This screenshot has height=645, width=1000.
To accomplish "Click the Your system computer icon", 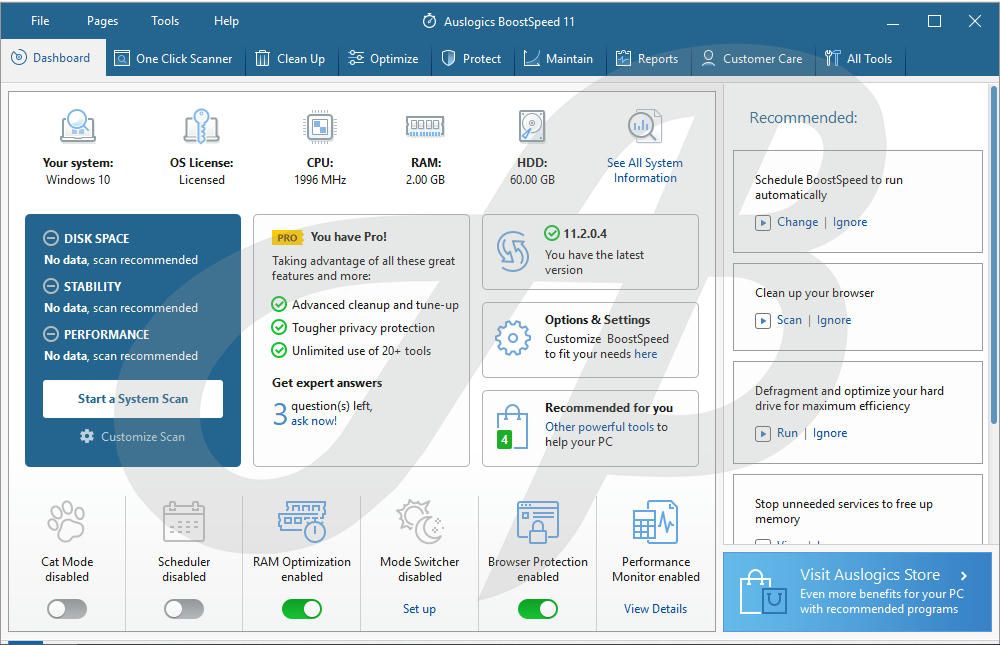I will (78, 125).
